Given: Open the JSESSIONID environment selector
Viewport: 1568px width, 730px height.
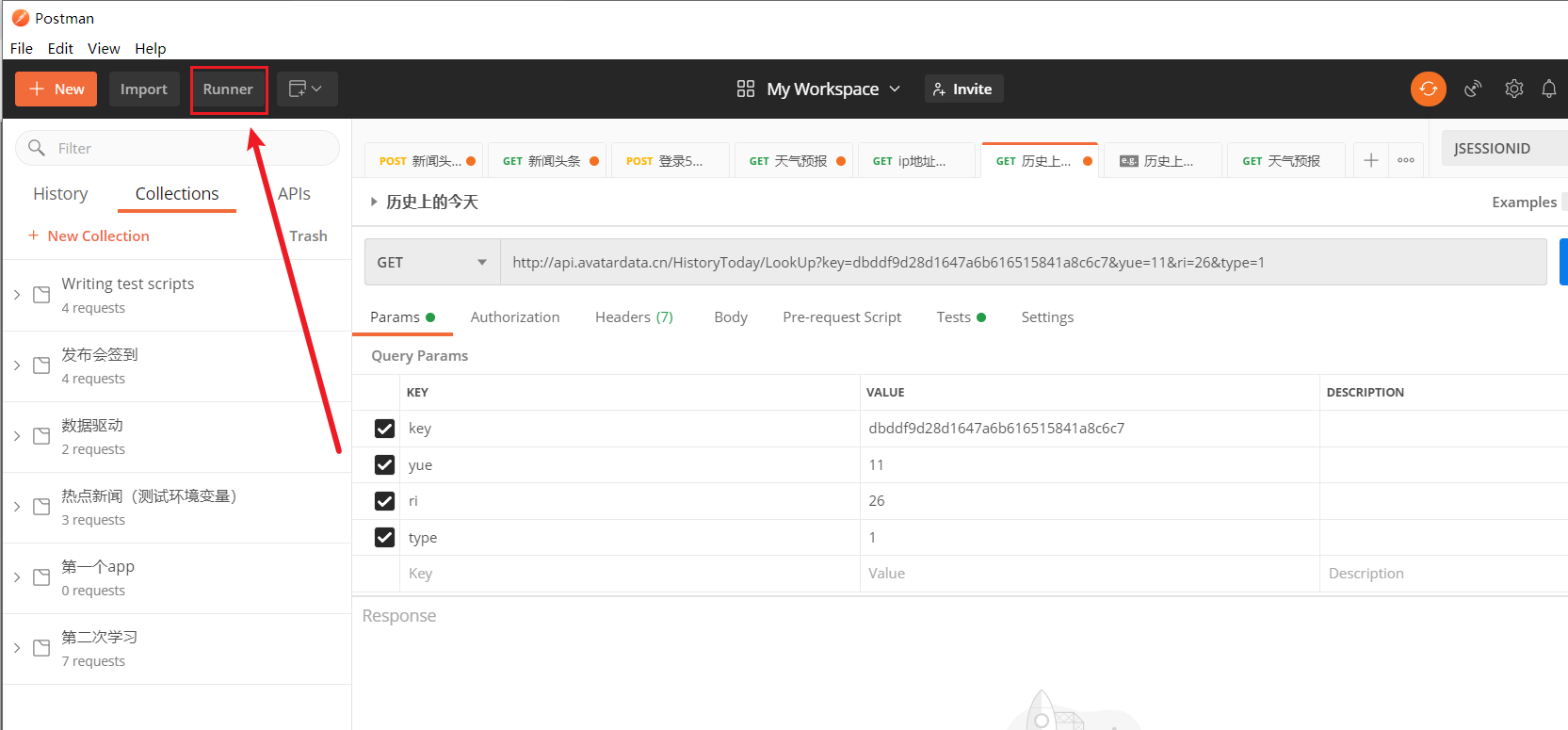Looking at the screenshot, I should (x=1504, y=148).
